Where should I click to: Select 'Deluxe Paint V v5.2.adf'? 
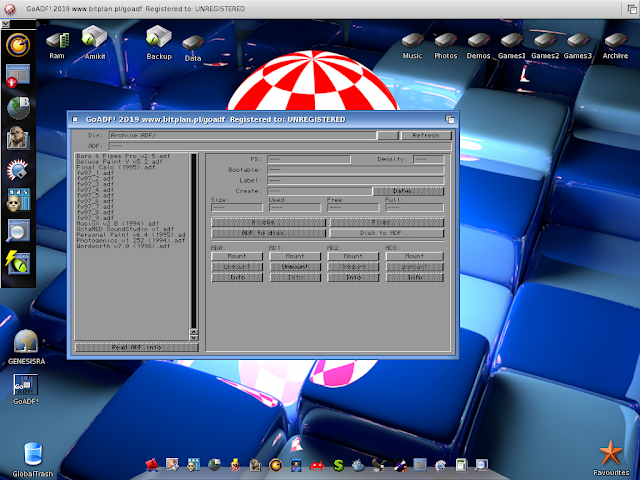pyautogui.click(x=120, y=162)
